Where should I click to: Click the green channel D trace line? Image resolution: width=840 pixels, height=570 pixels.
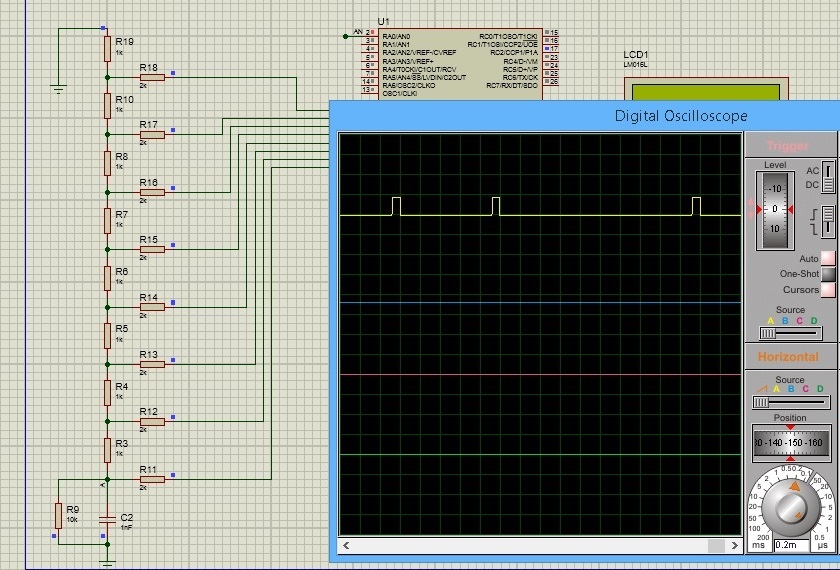pos(540,455)
